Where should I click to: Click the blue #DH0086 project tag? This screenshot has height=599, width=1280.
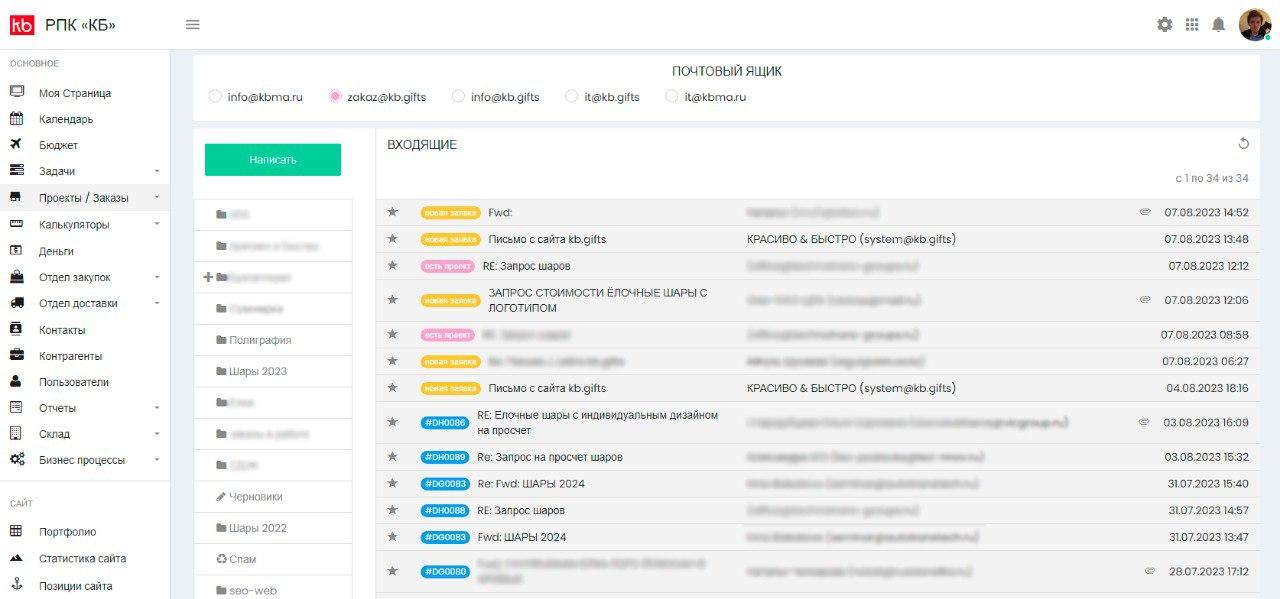point(445,423)
